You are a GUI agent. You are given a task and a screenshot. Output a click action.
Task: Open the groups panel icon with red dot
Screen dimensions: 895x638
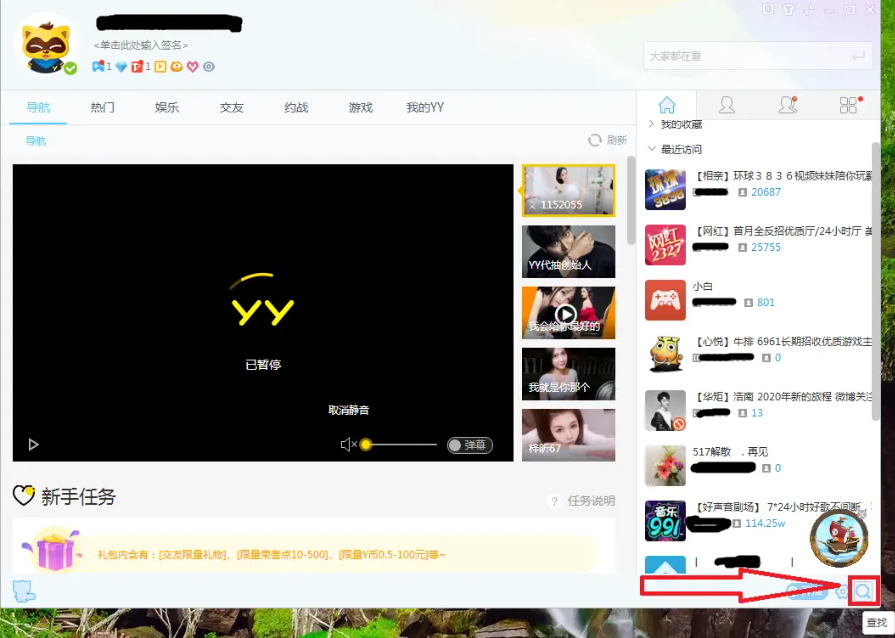(x=787, y=105)
